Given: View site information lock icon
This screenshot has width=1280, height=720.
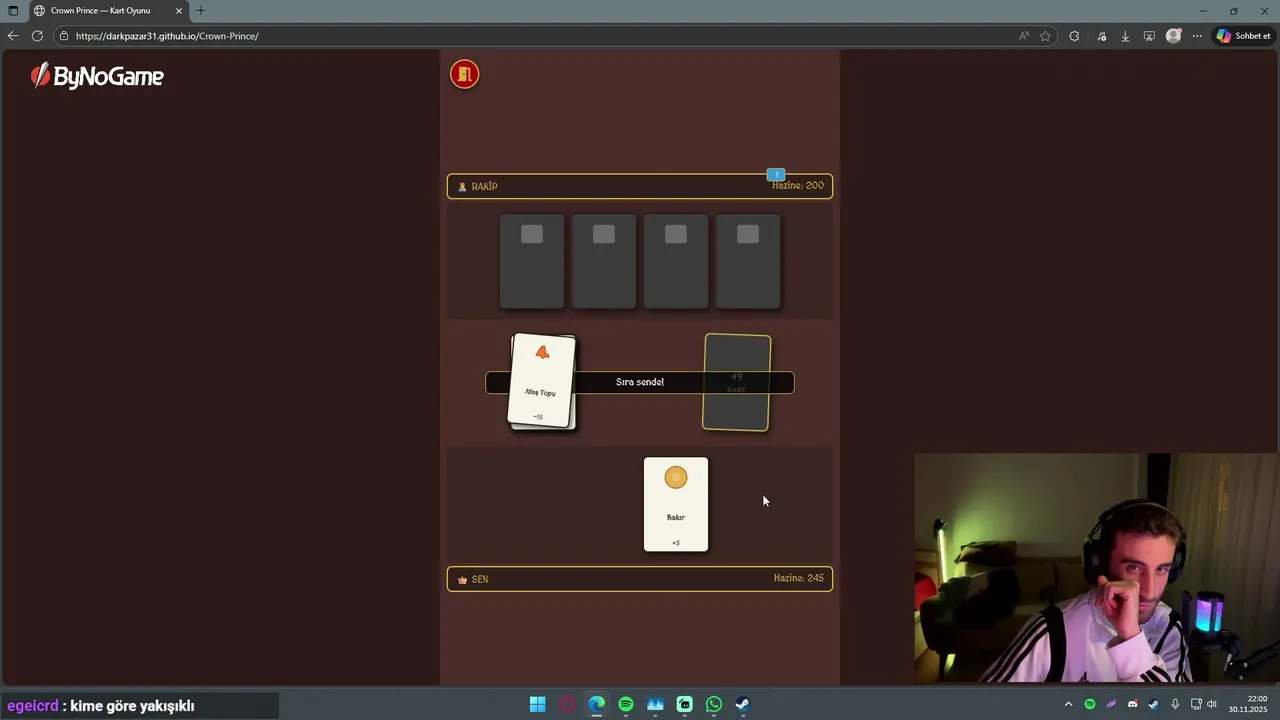Looking at the screenshot, I should coord(64,36).
